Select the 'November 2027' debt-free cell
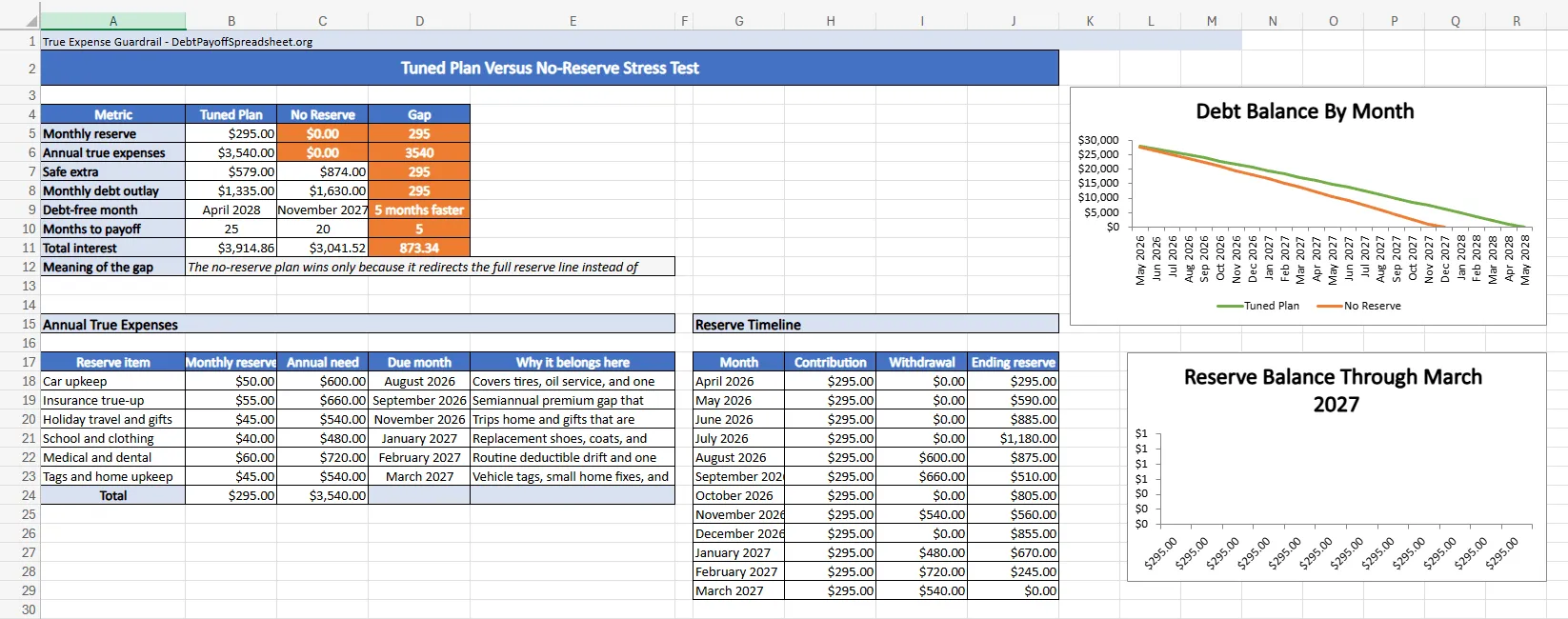Screen dimensions: 1568x619 click(322, 210)
